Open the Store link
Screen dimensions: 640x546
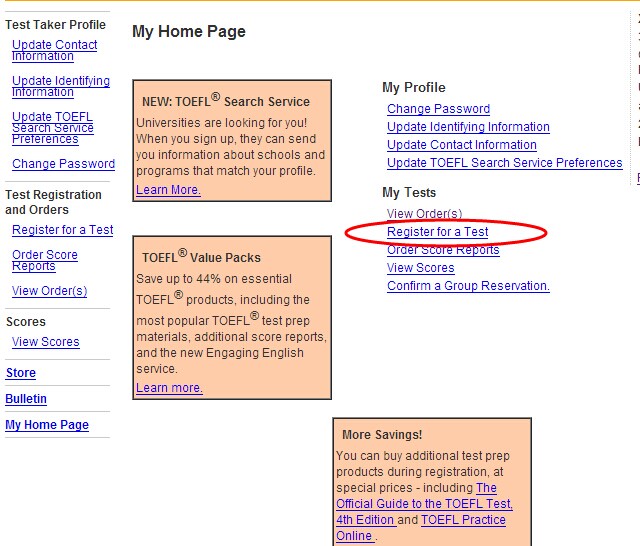21,373
